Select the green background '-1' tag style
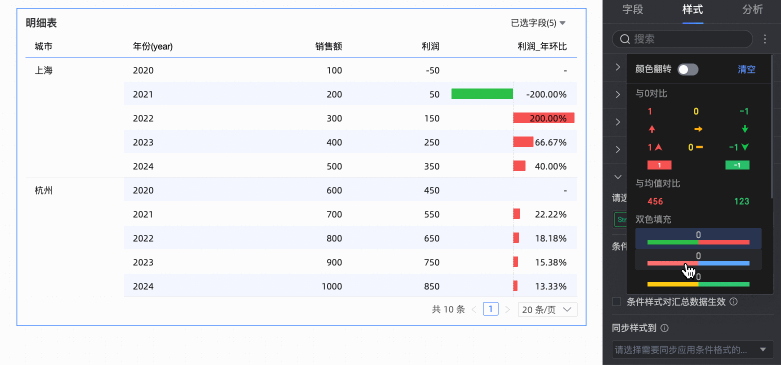 (737, 165)
